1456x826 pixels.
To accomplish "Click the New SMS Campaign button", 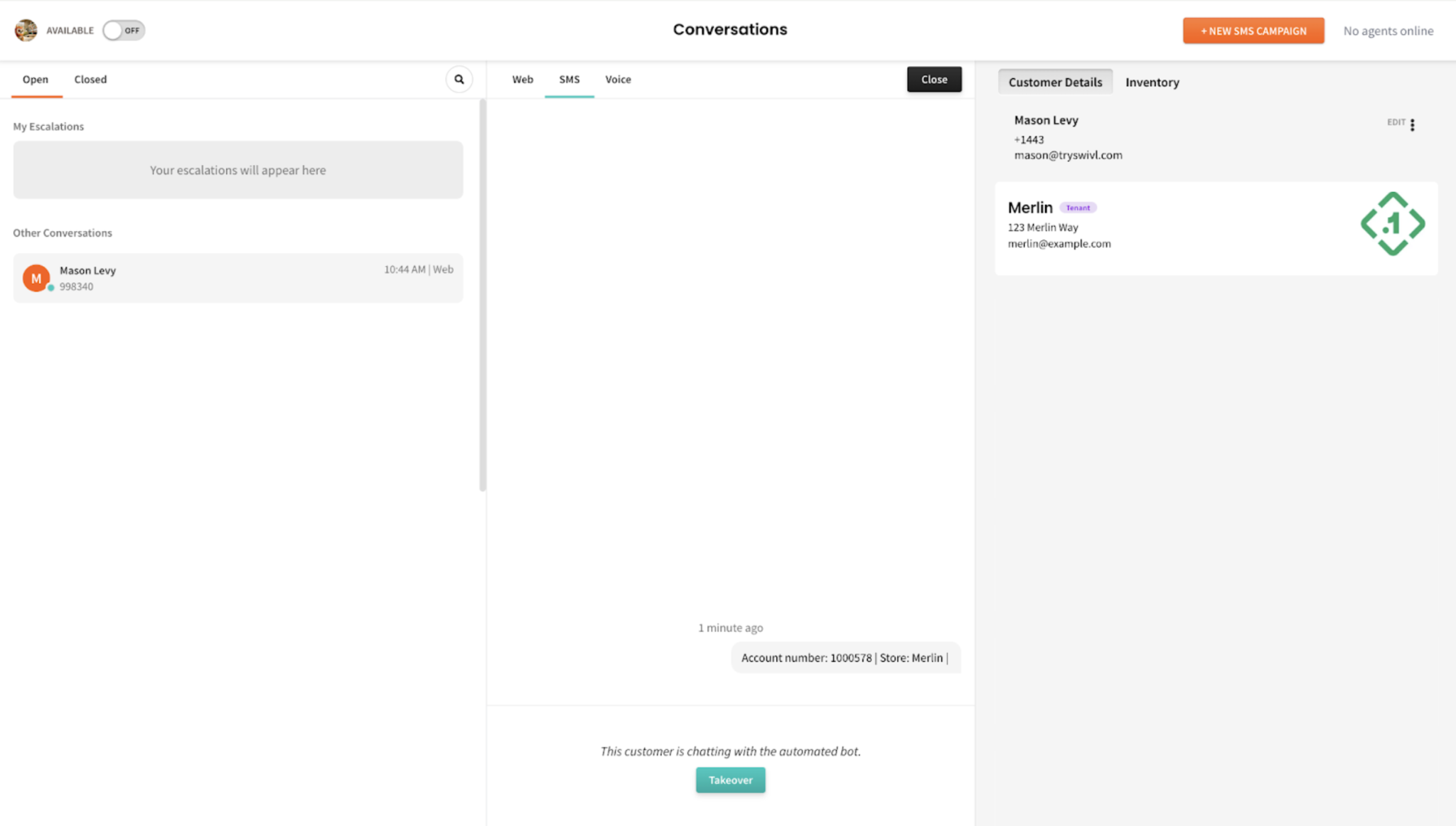I will [1253, 31].
